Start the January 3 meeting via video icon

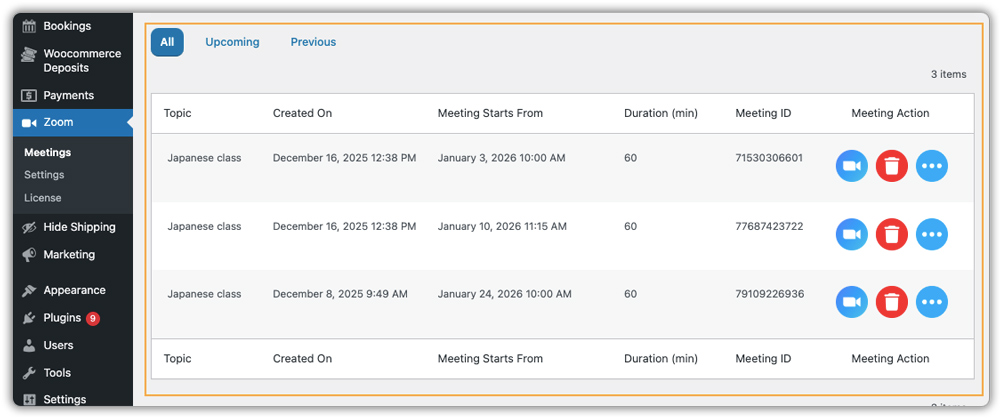[x=851, y=166]
